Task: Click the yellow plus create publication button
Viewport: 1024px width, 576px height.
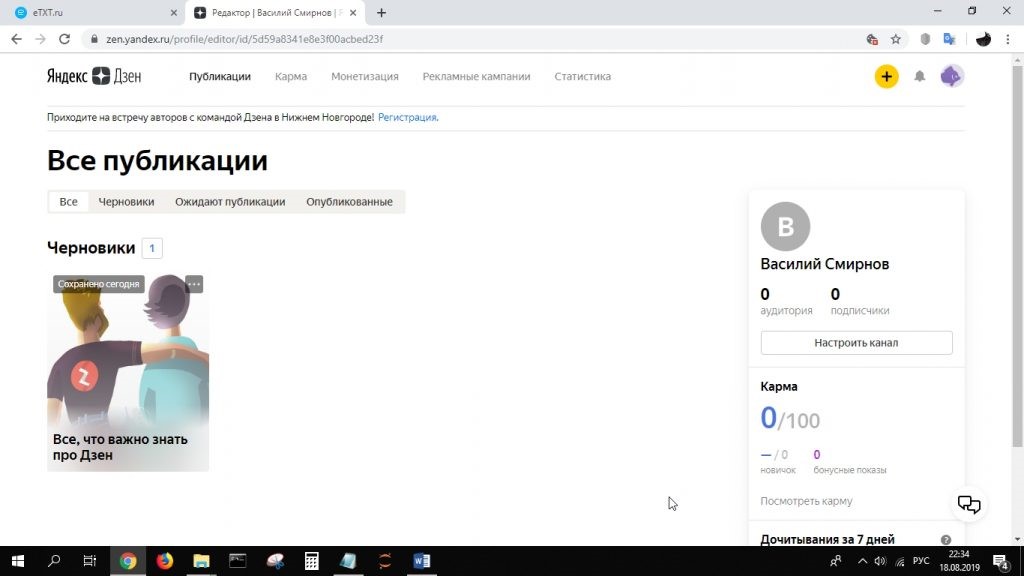Action: [x=886, y=76]
